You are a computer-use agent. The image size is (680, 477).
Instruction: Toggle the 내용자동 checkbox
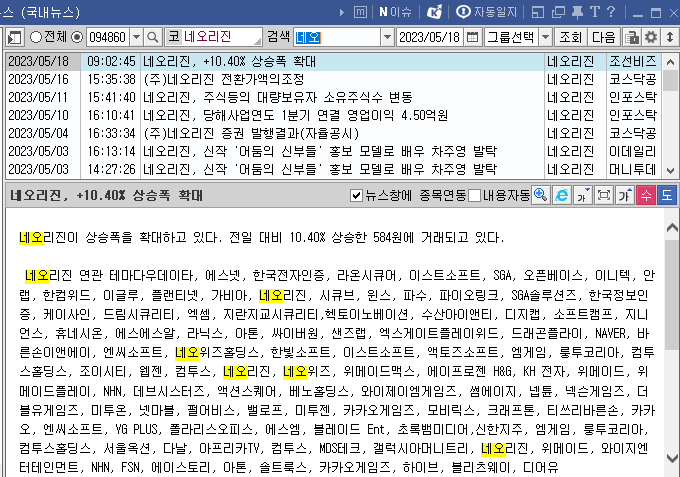(x=474, y=196)
